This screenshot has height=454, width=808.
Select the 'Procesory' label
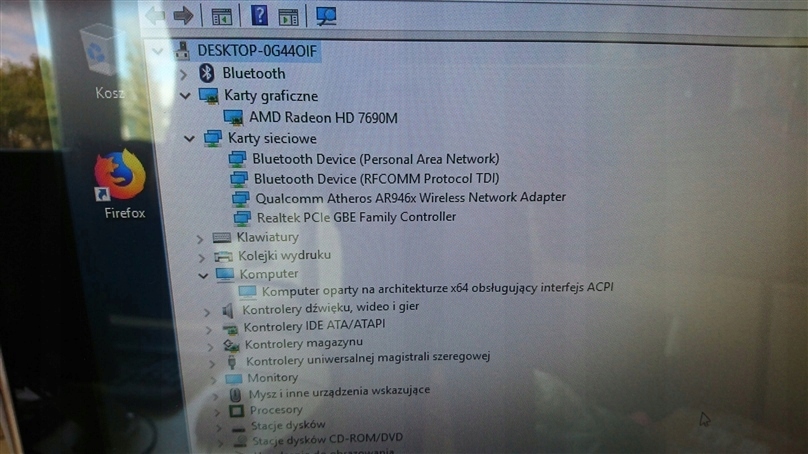pos(276,410)
